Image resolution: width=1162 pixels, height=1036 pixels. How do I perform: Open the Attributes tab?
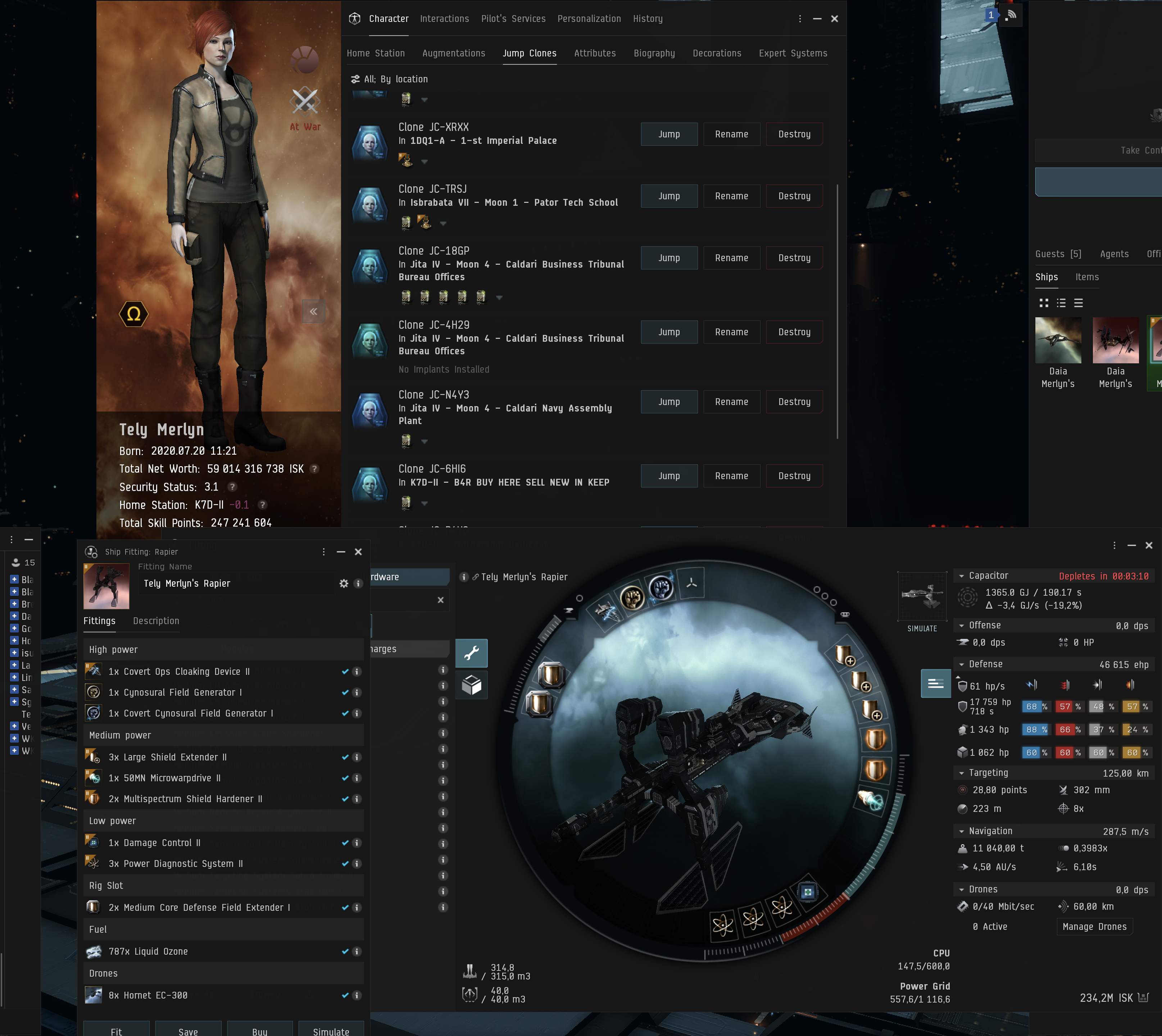point(595,53)
